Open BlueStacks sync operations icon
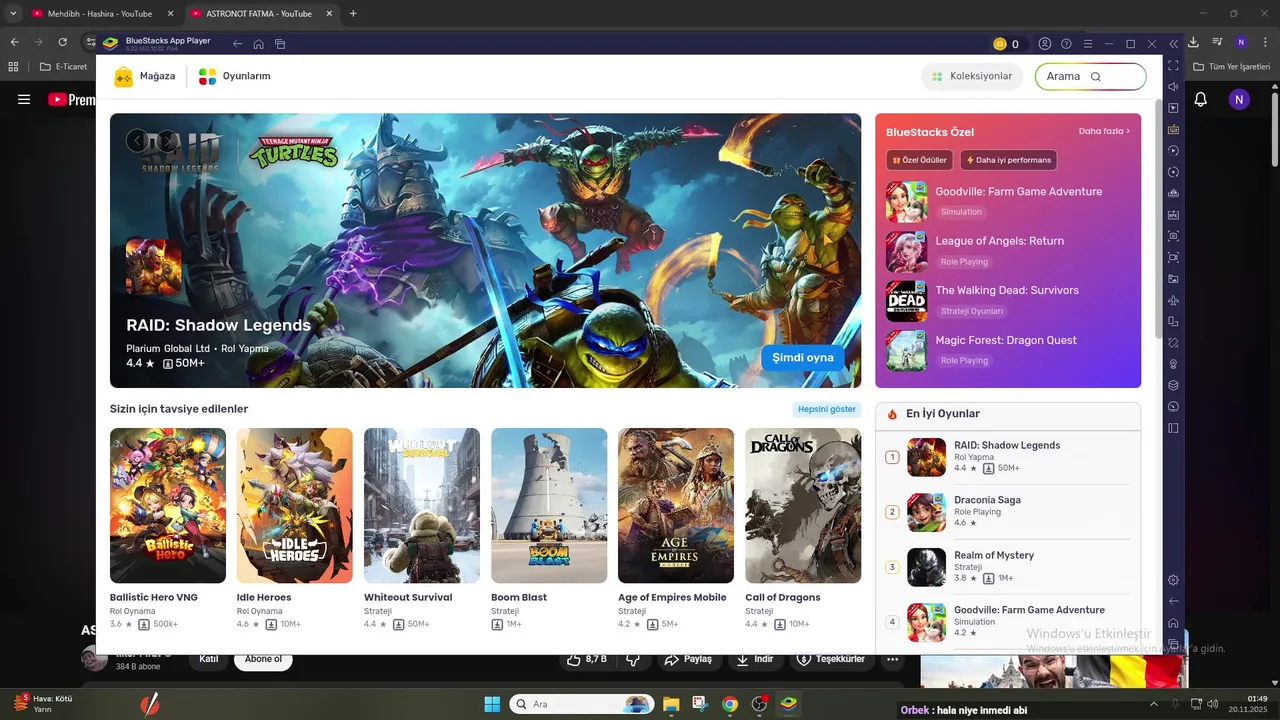The height and width of the screenshot is (720, 1280). coord(1173,172)
